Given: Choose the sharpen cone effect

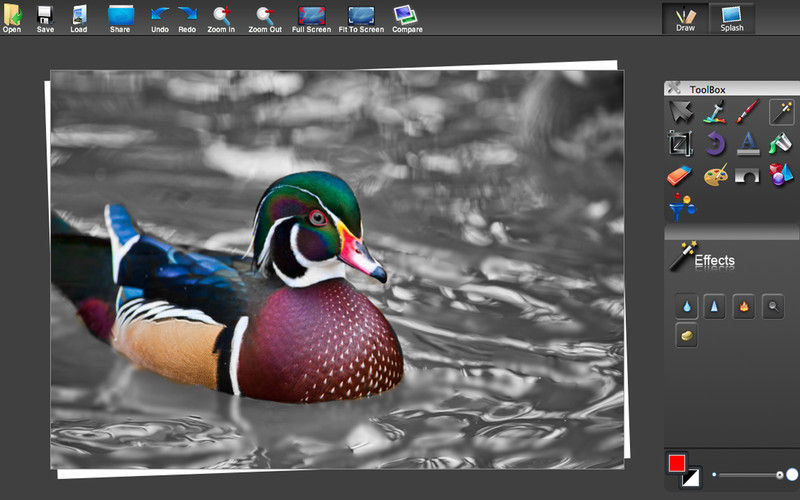Looking at the screenshot, I should coord(714,307).
